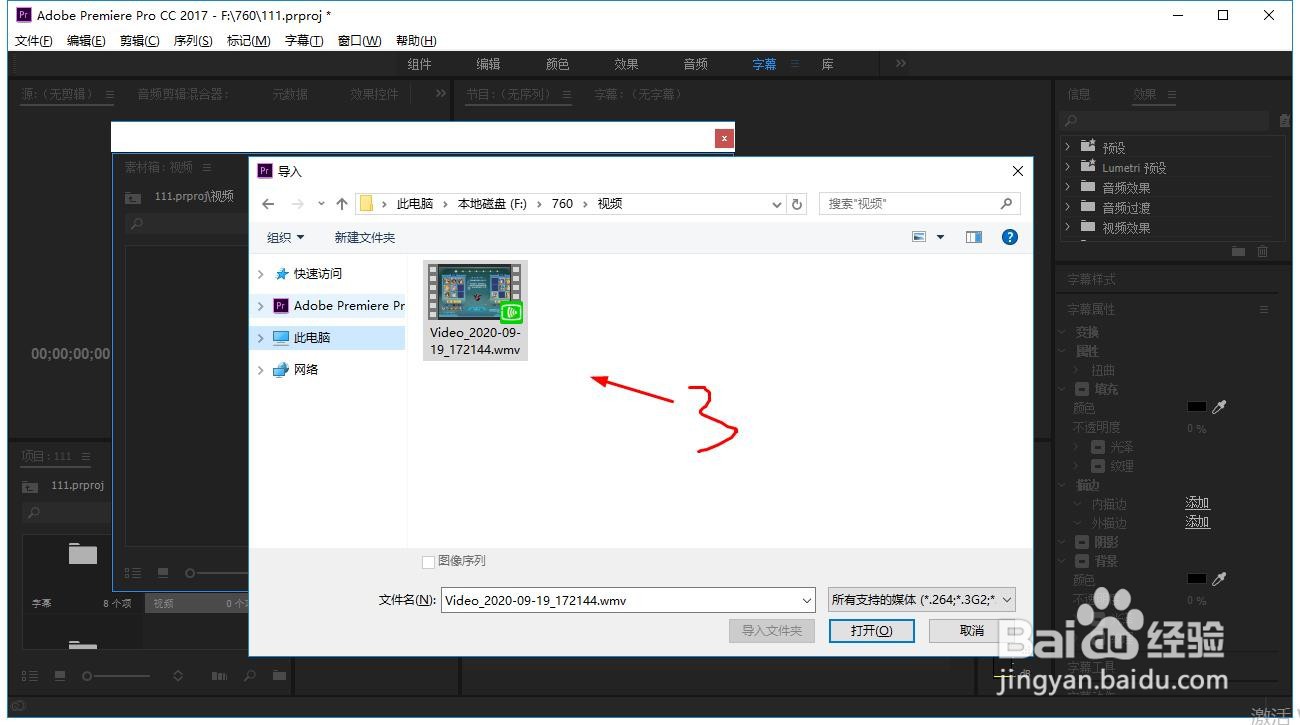Switch to the 音频 workspace tab
1300x725 pixels.
tap(695, 64)
